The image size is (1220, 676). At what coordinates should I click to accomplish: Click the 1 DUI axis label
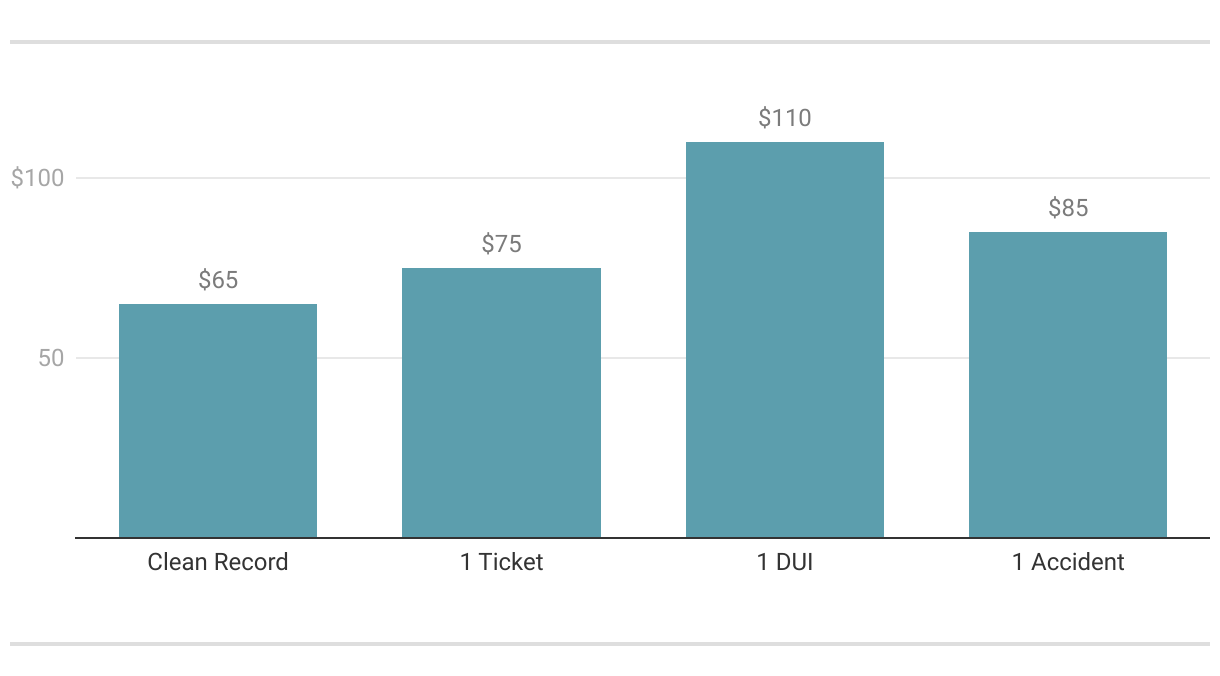785,562
